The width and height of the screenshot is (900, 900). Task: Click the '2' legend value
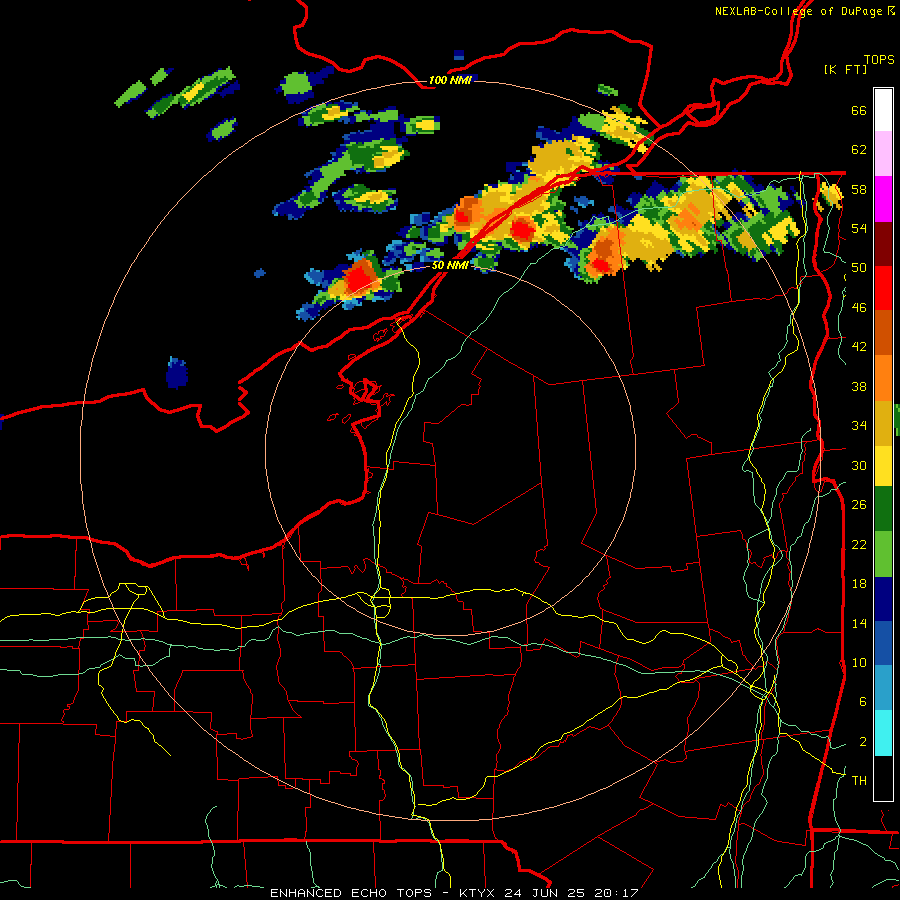point(863,742)
